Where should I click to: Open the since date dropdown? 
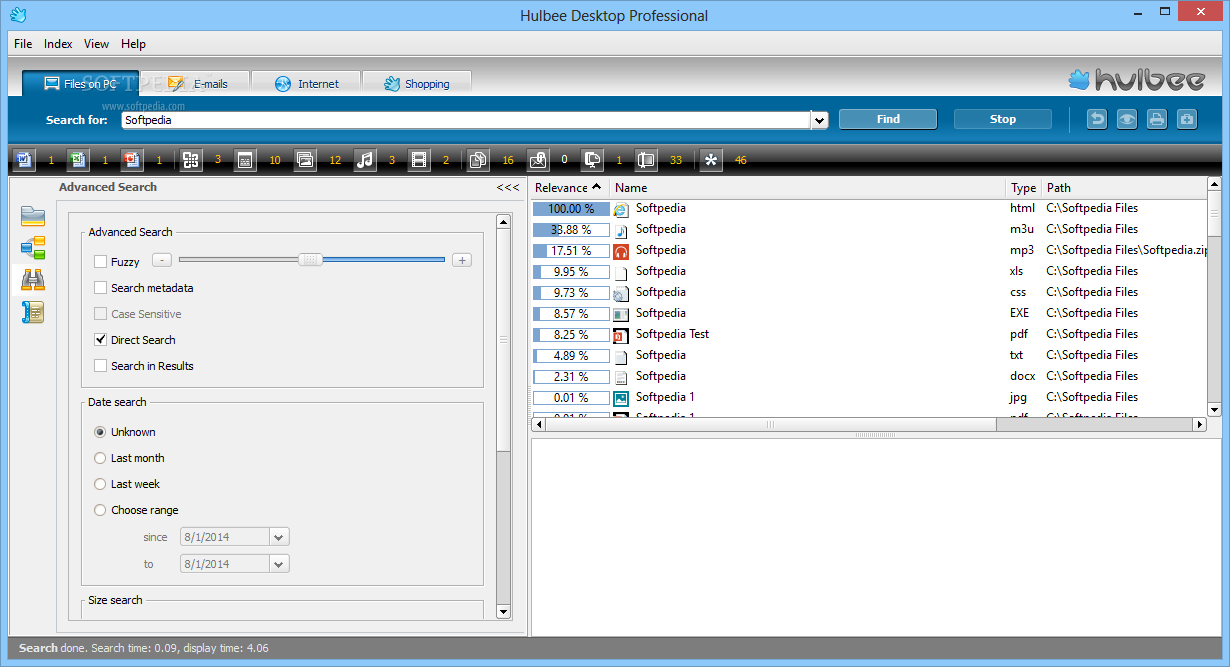[279, 537]
